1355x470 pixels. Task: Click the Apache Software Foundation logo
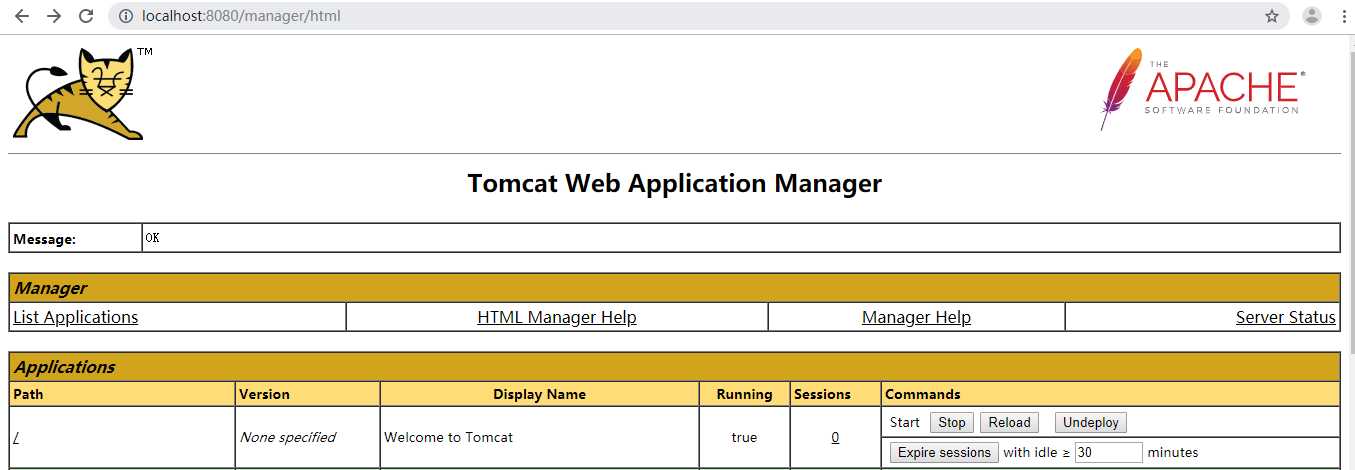tap(1202, 88)
